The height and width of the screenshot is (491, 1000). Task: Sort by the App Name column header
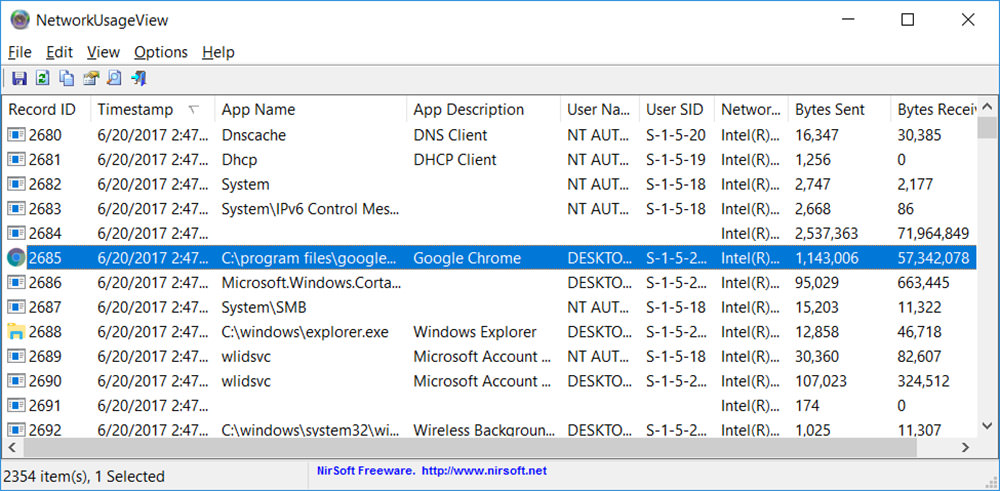tap(258, 110)
